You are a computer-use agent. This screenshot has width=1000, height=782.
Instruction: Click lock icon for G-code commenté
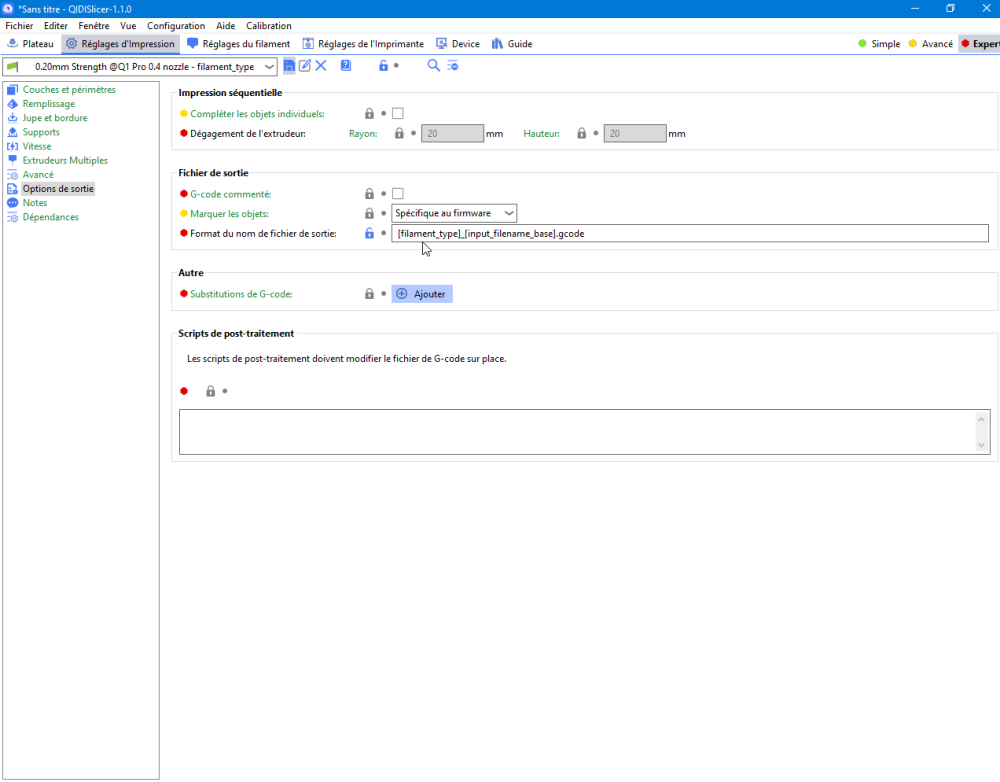click(x=369, y=194)
